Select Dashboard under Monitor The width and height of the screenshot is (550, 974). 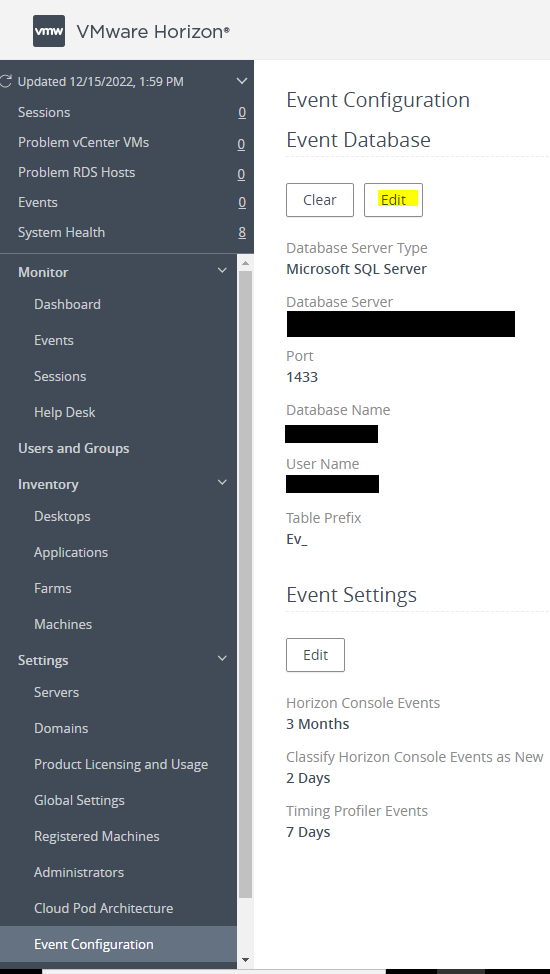pyautogui.click(x=67, y=304)
